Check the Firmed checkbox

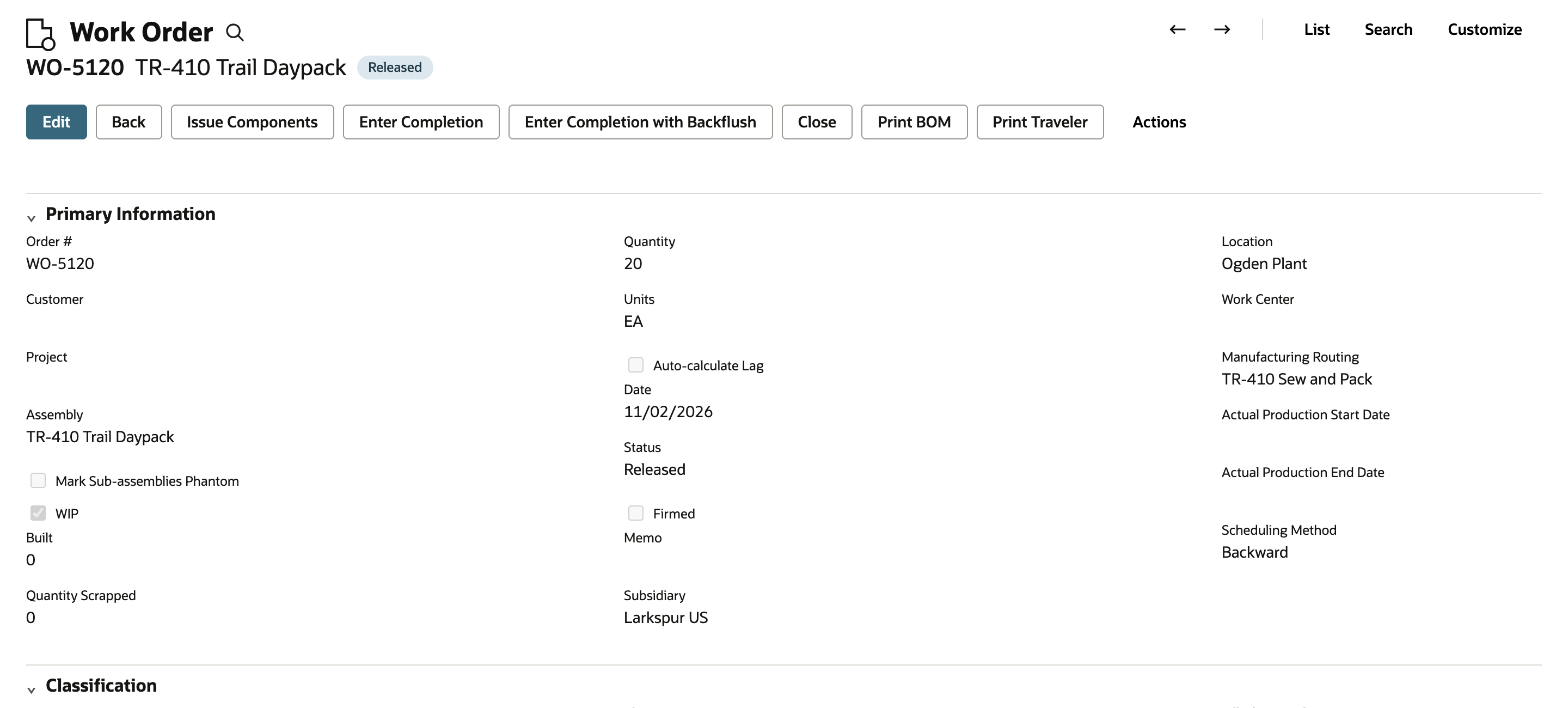pyautogui.click(x=635, y=513)
